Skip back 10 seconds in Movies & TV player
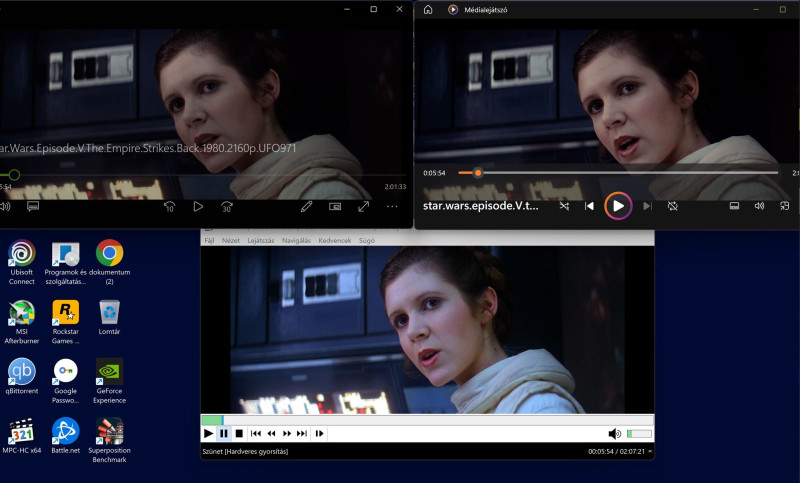800x483 pixels. pos(169,207)
